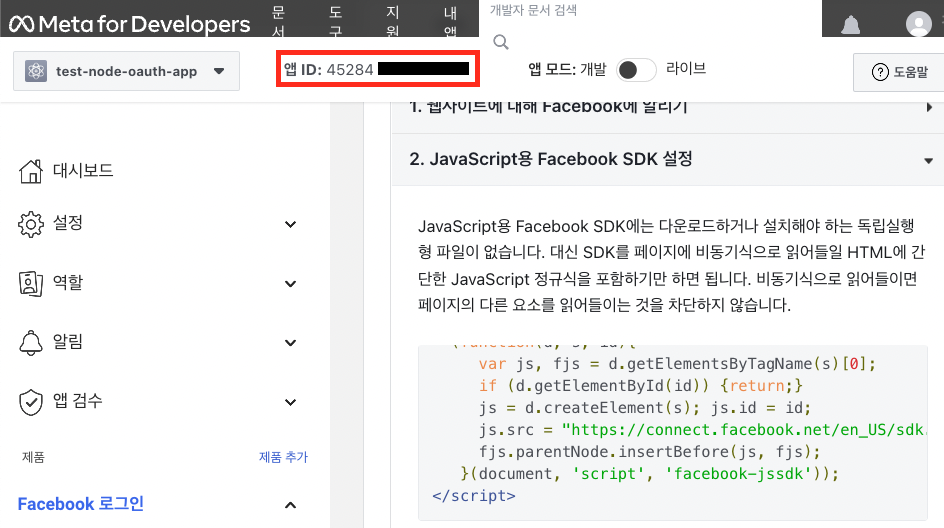Click the test-node-oauth-app atom icon

click(x=36, y=71)
